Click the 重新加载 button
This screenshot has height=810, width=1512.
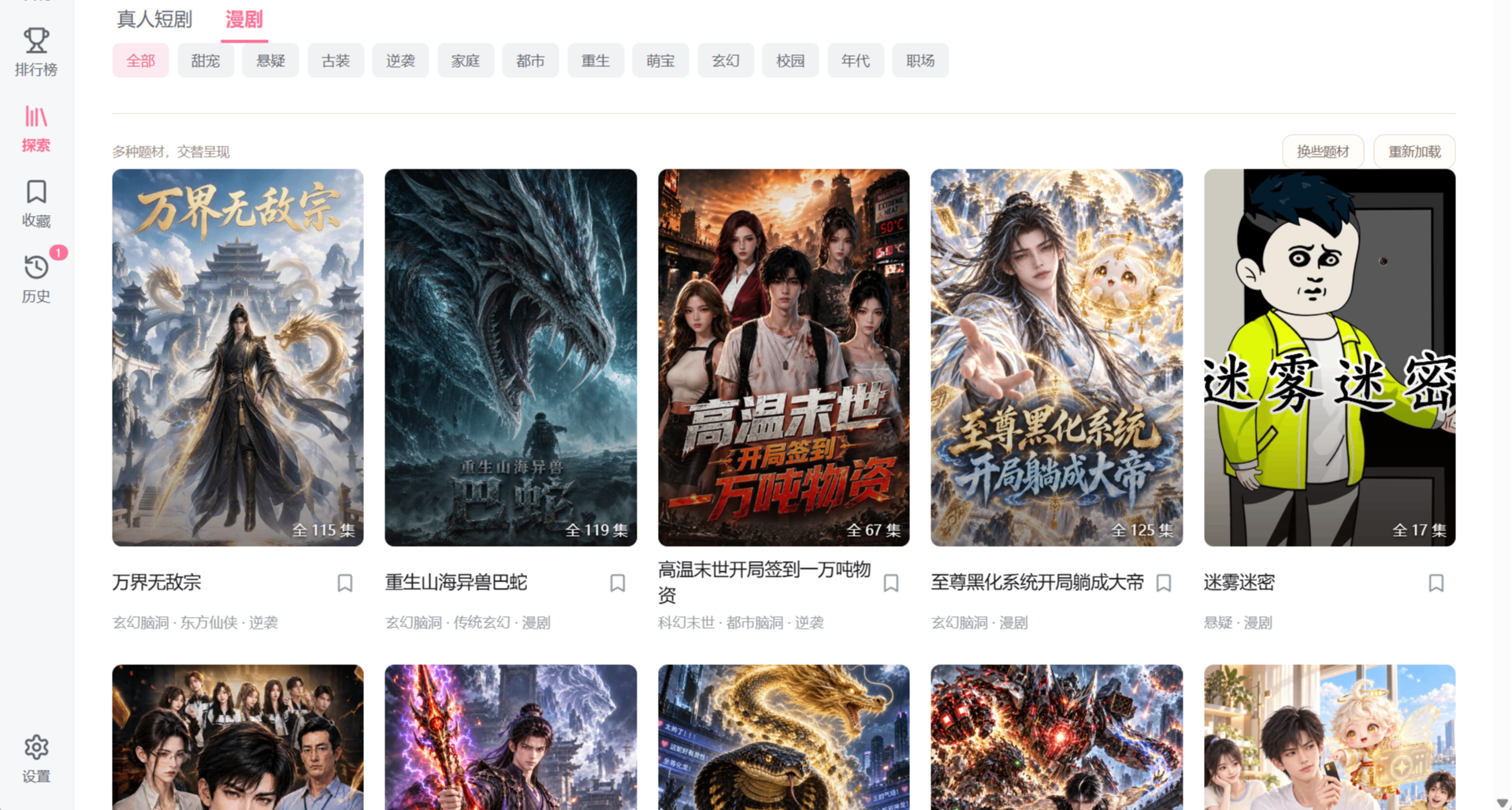click(1414, 151)
